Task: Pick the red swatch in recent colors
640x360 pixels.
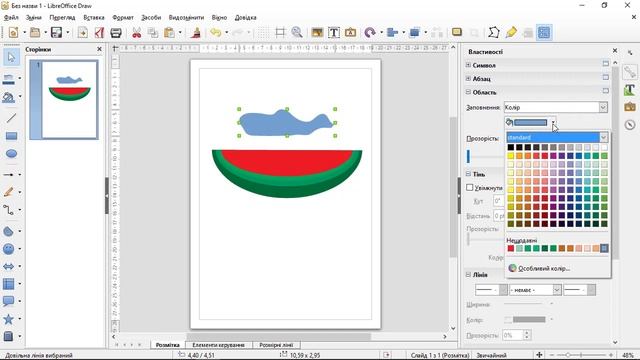Action: point(511,248)
